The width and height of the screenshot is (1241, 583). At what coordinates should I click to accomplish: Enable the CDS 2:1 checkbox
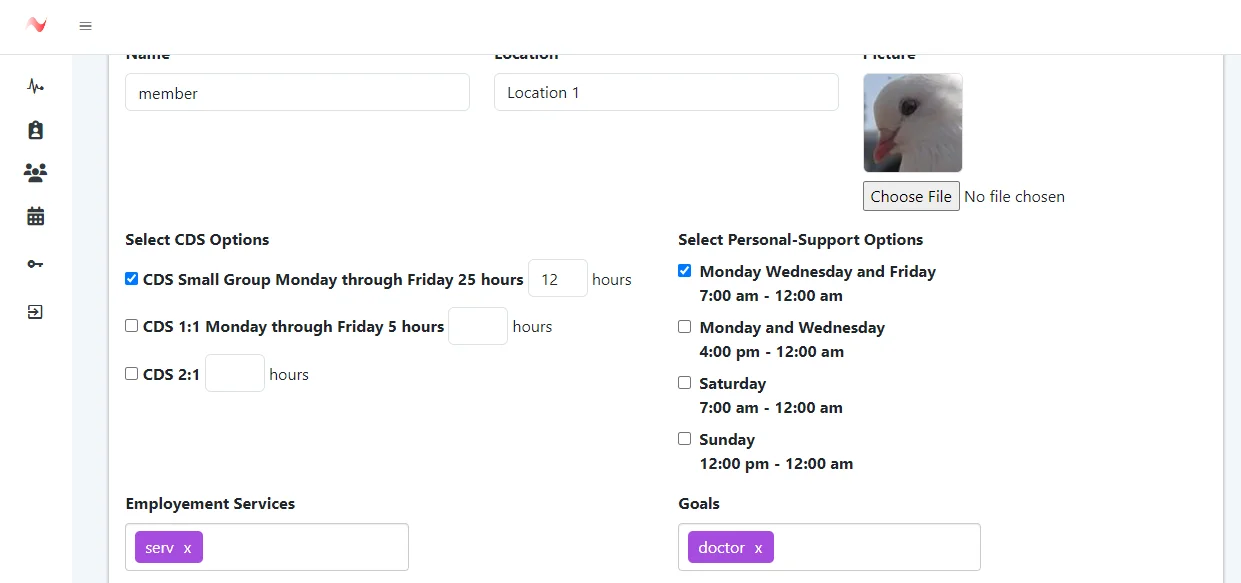pyautogui.click(x=132, y=374)
